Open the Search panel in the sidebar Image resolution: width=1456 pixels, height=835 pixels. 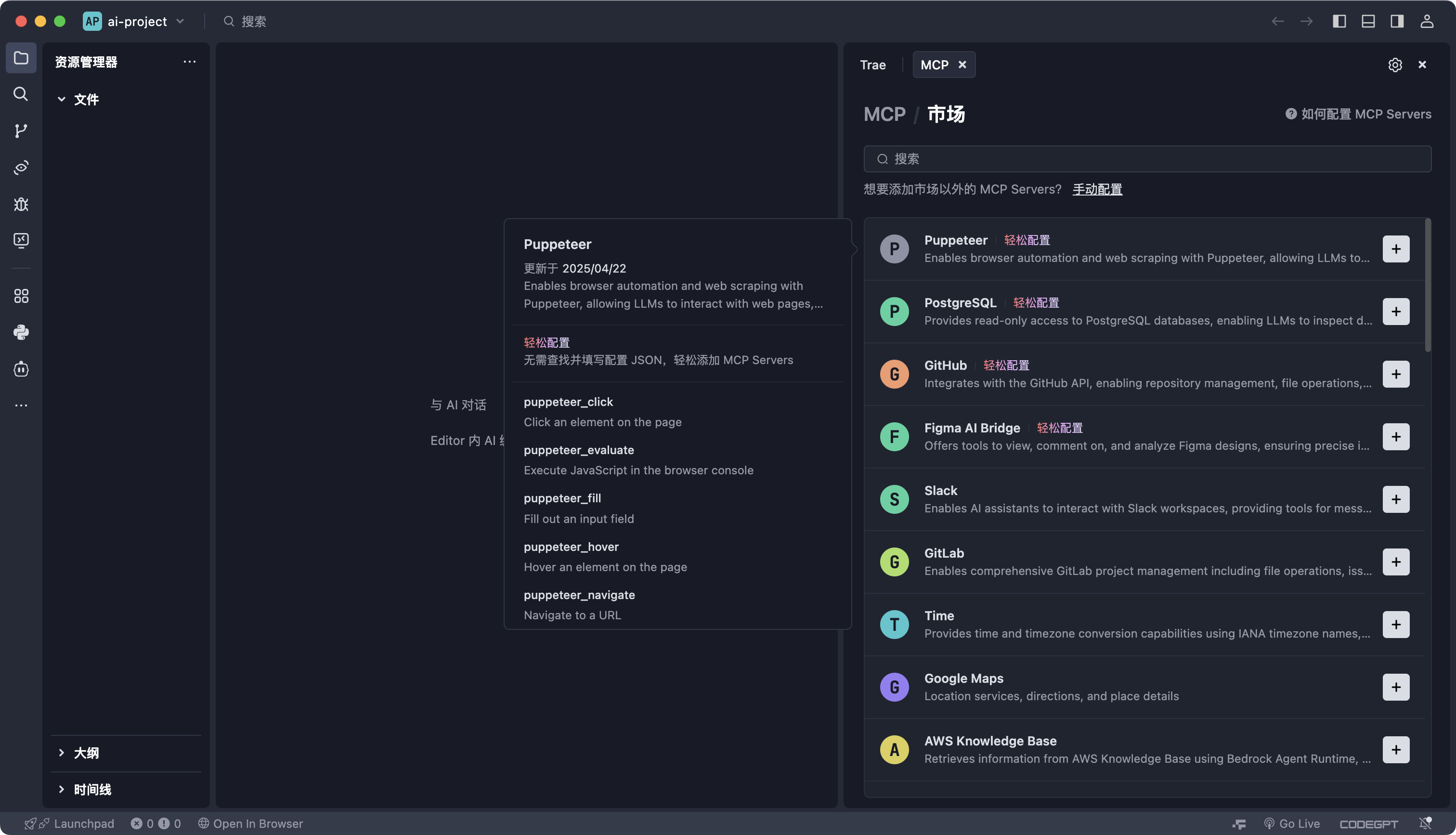coord(21,94)
